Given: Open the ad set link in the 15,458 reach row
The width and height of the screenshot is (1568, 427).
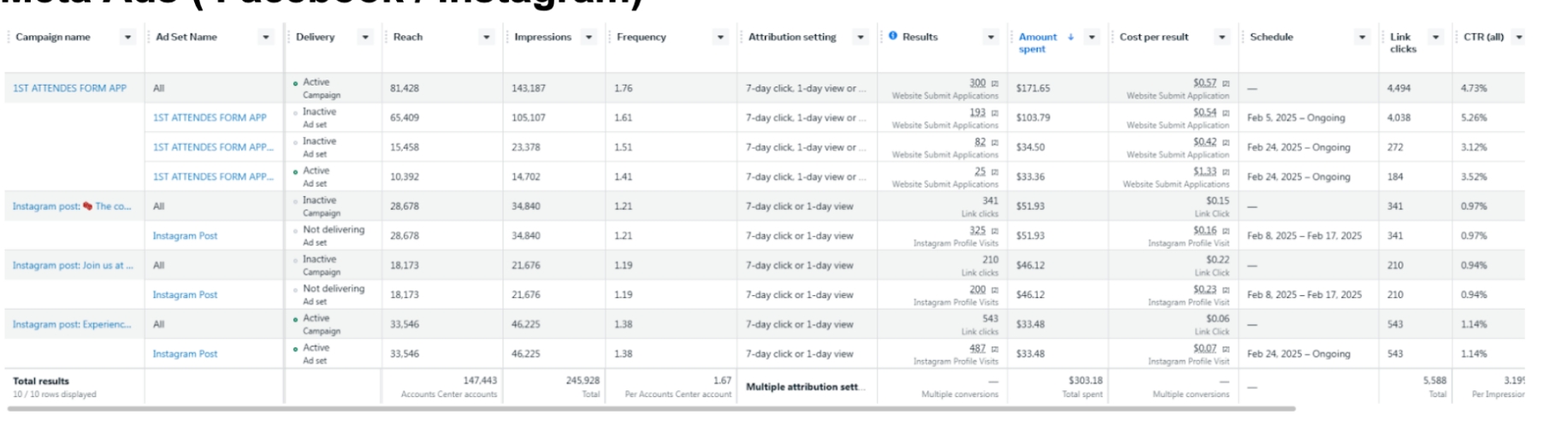Looking at the screenshot, I should [x=213, y=147].
